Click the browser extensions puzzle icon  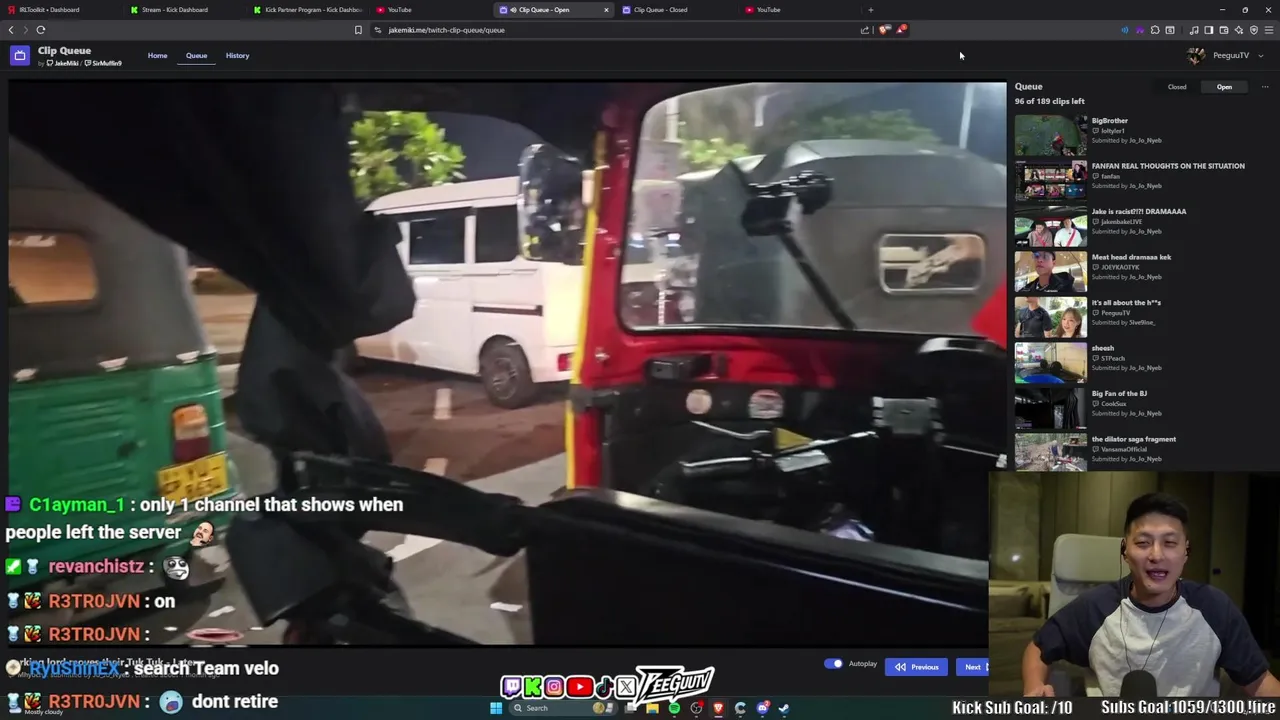(x=1155, y=30)
